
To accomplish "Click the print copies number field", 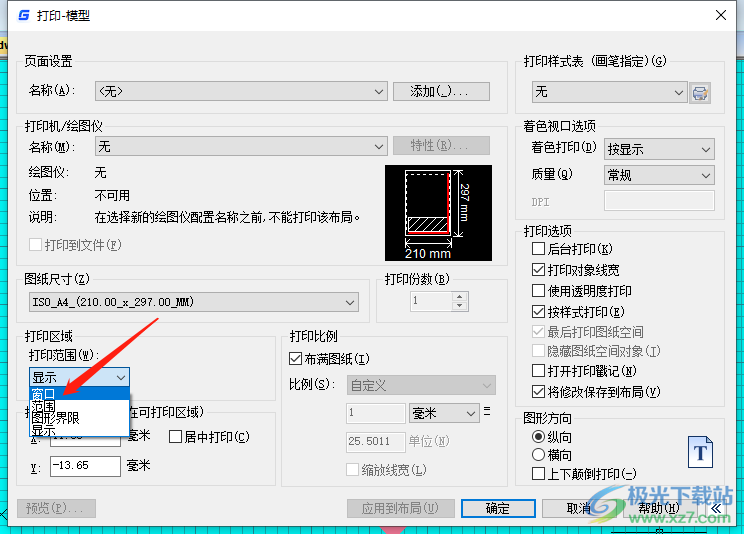I will click(x=431, y=301).
